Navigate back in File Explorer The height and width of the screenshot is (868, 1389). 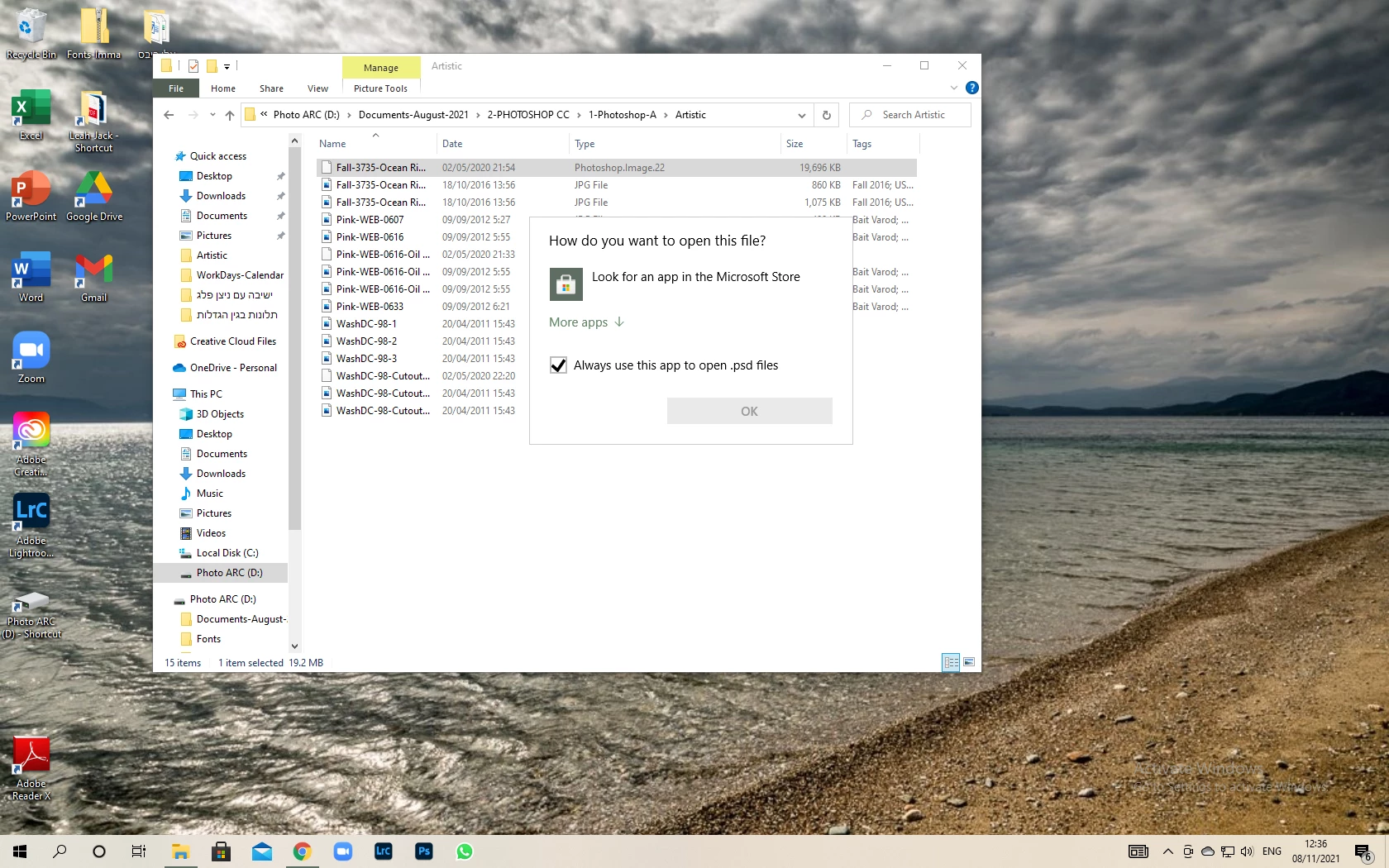[169, 115]
